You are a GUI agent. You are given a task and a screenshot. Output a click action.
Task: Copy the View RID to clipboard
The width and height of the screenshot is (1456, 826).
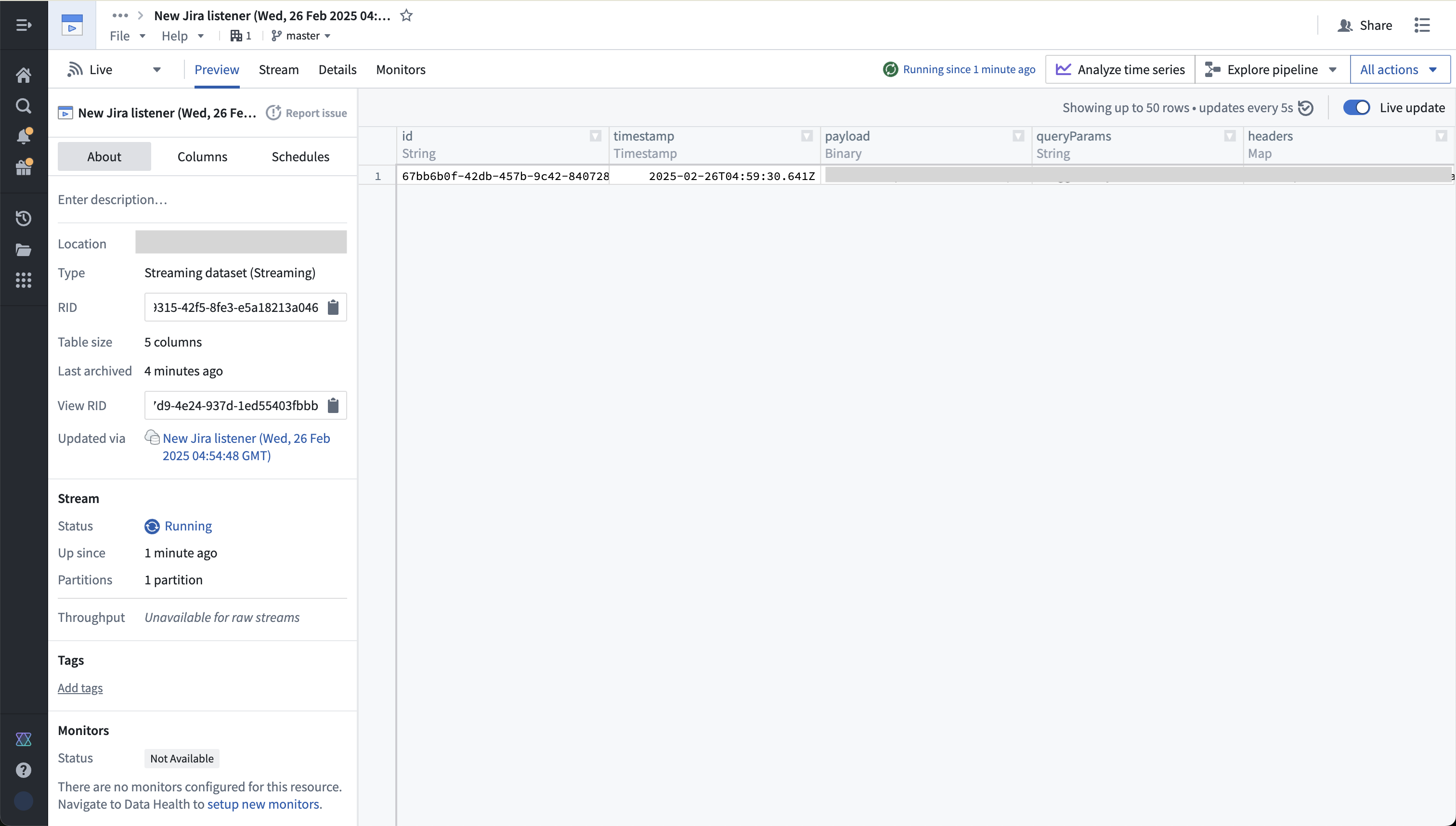(x=333, y=405)
